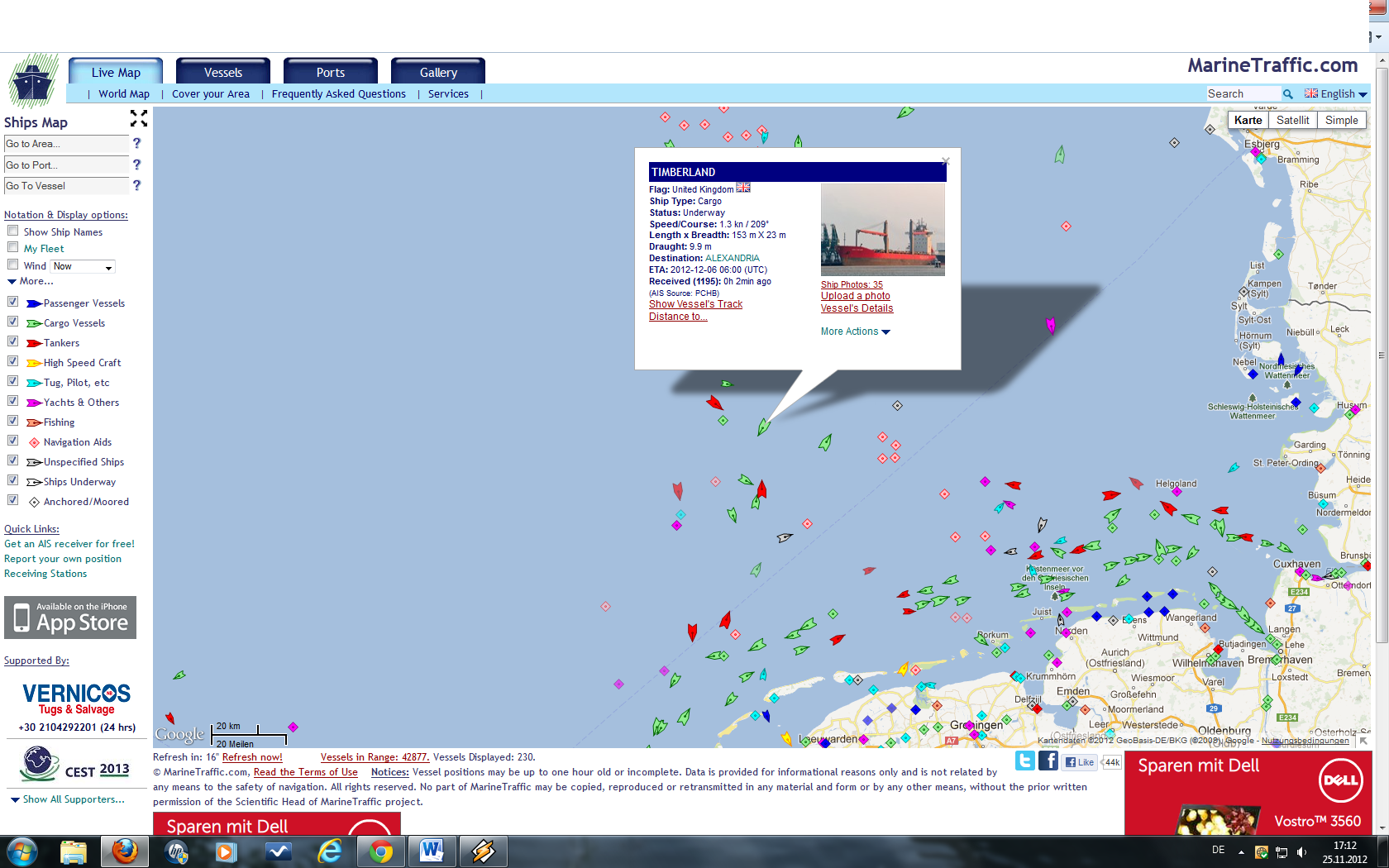The height and width of the screenshot is (868, 1389).
Task: Close the TIMBERLAND info popup
Action: point(945,160)
